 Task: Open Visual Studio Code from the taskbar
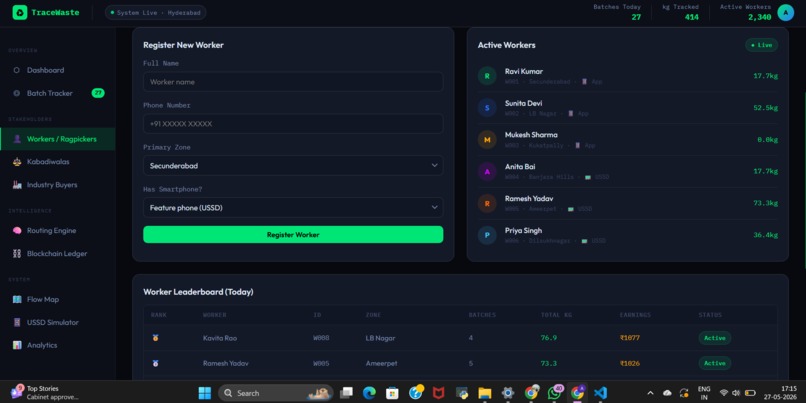coord(600,393)
